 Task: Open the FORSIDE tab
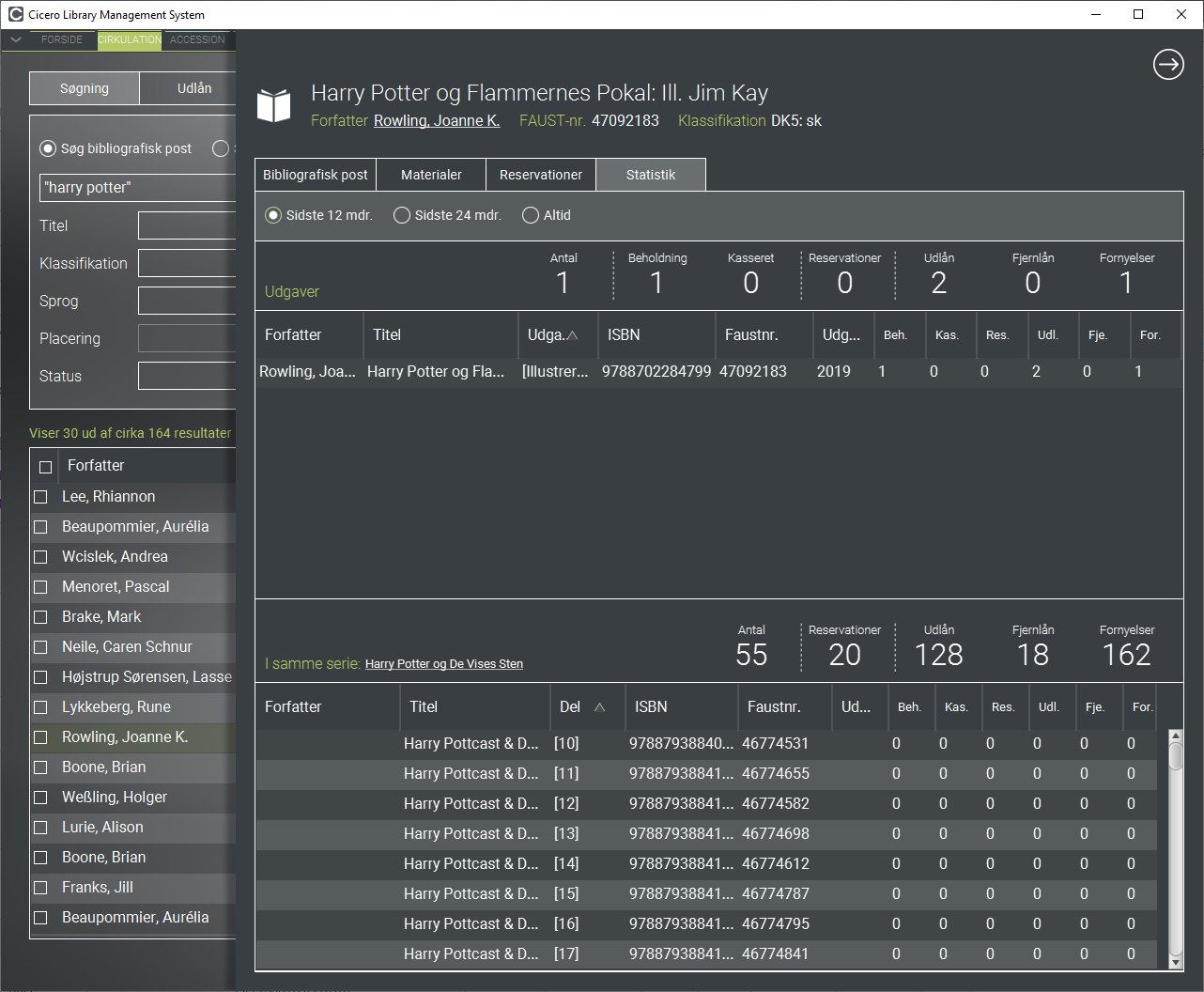point(62,39)
